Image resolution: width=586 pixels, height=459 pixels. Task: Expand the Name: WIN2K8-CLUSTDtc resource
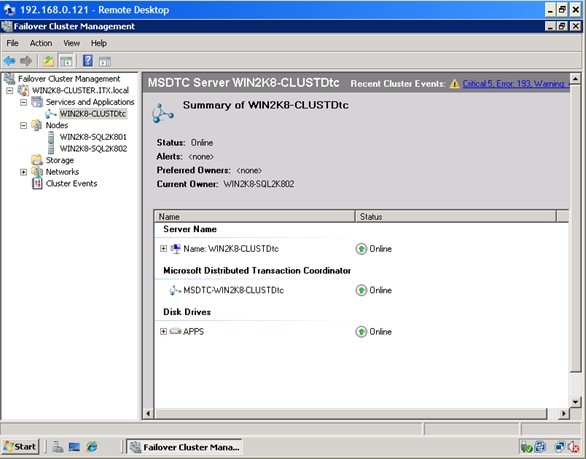[163, 249]
